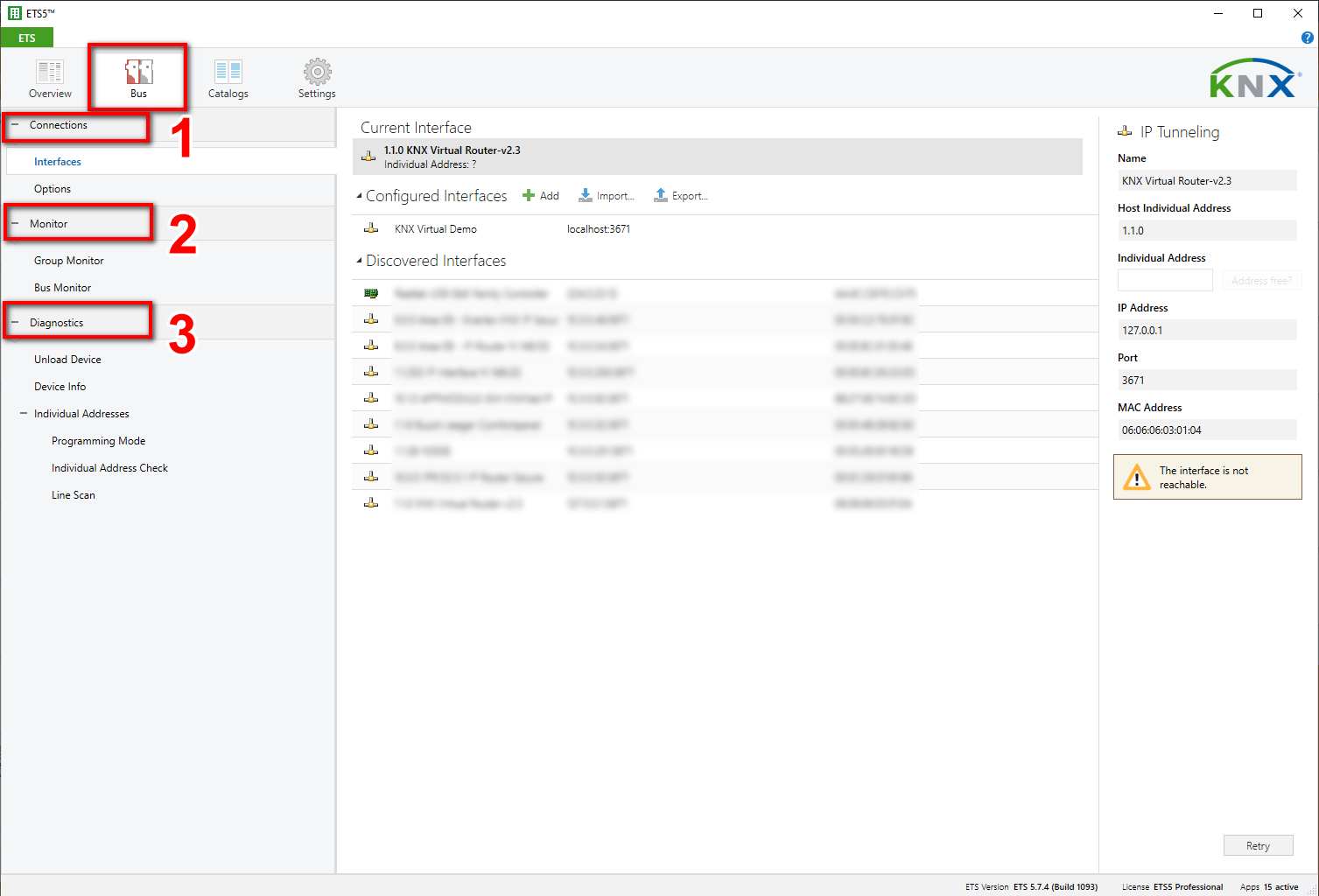This screenshot has width=1319, height=896.
Task: Open the Group Monitor
Action: 69,261
